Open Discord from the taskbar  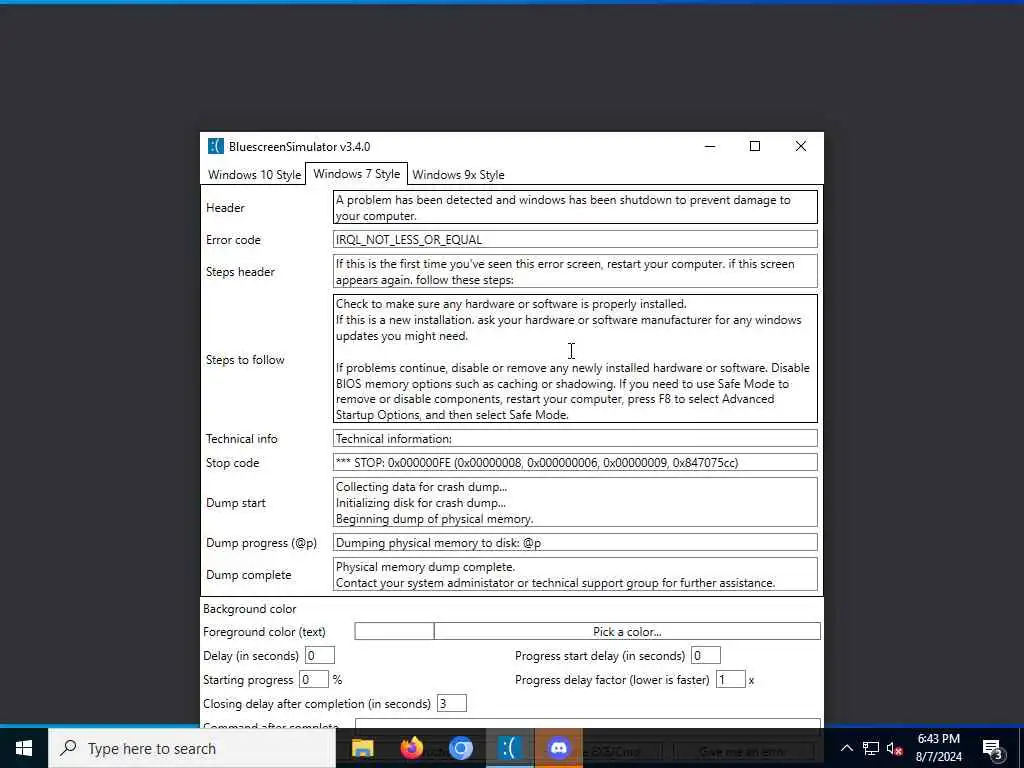click(558, 748)
